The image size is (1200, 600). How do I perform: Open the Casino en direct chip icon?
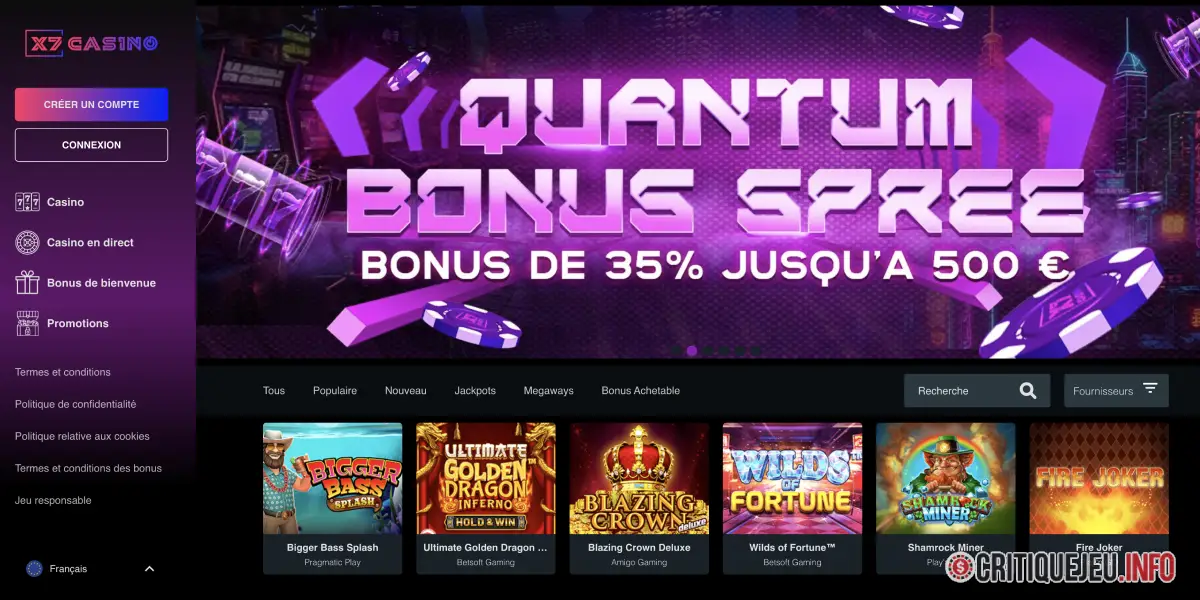click(27, 242)
